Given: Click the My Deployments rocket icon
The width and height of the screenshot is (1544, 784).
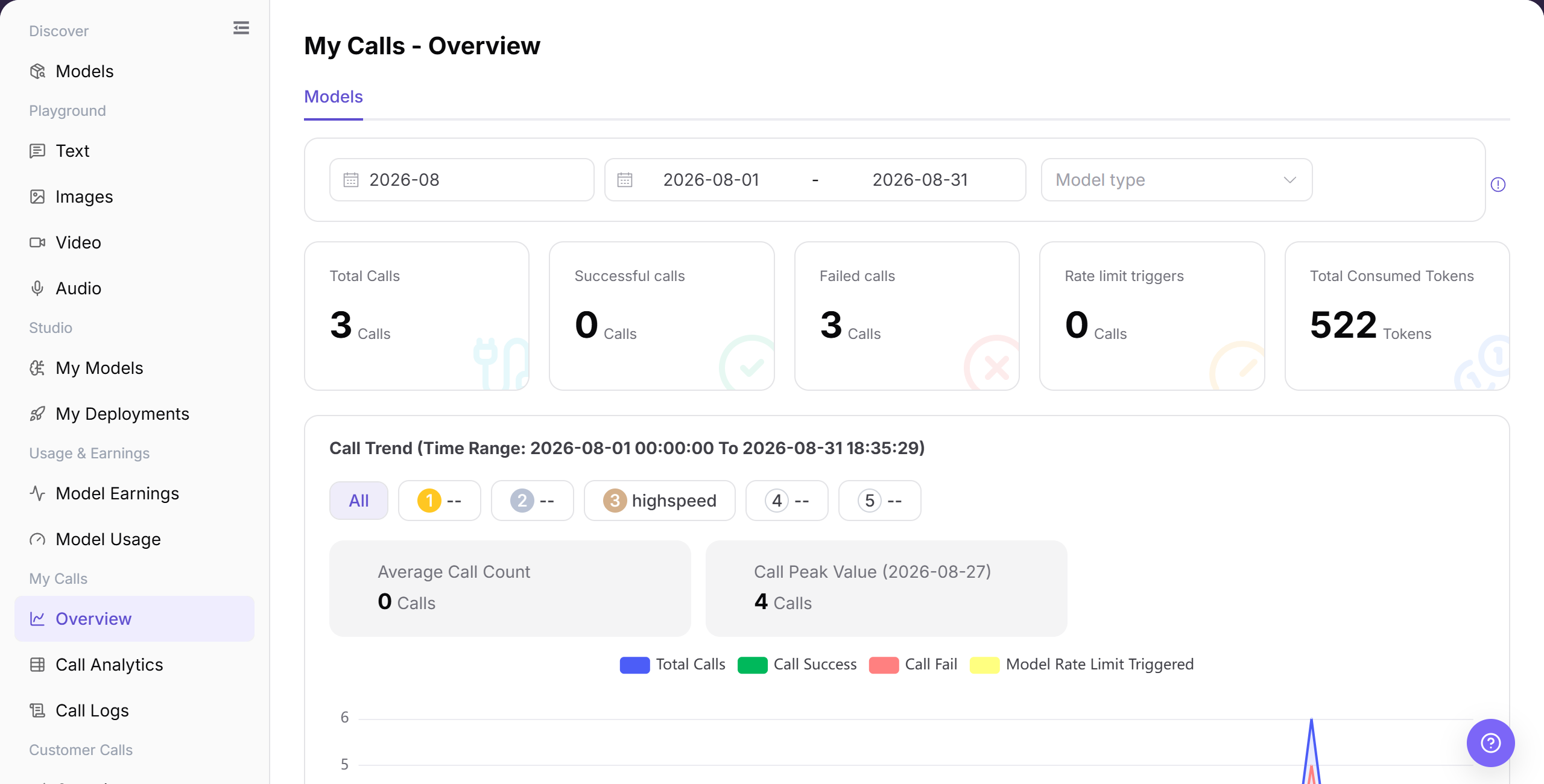Looking at the screenshot, I should (x=37, y=414).
